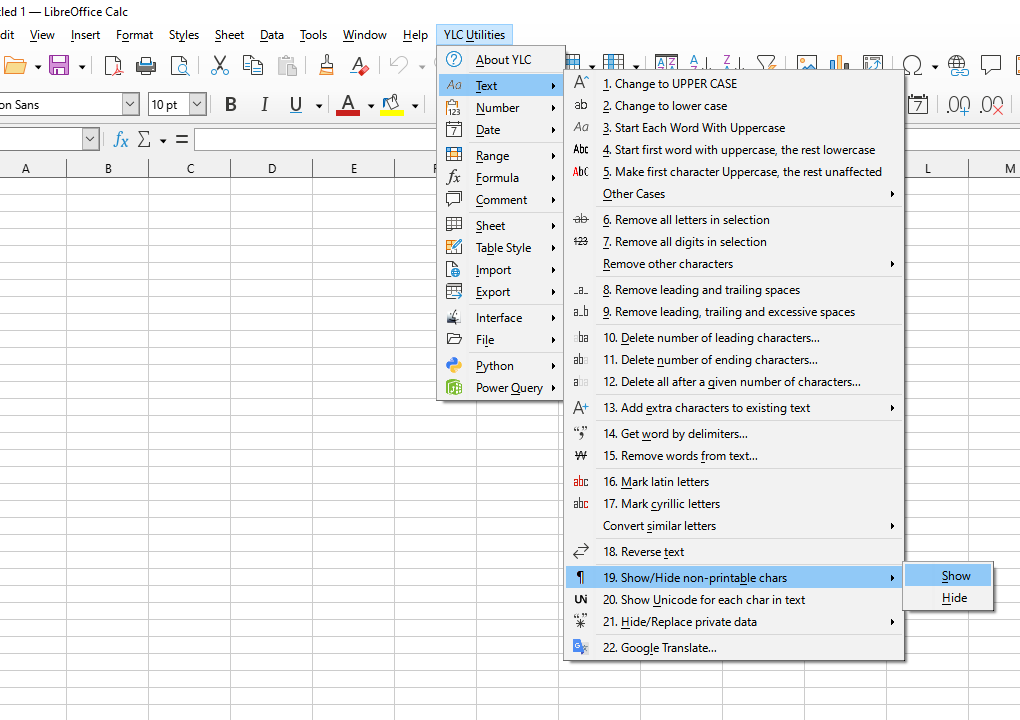Click the Save document icon
The height and width of the screenshot is (720, 1020).
point(59,66)
